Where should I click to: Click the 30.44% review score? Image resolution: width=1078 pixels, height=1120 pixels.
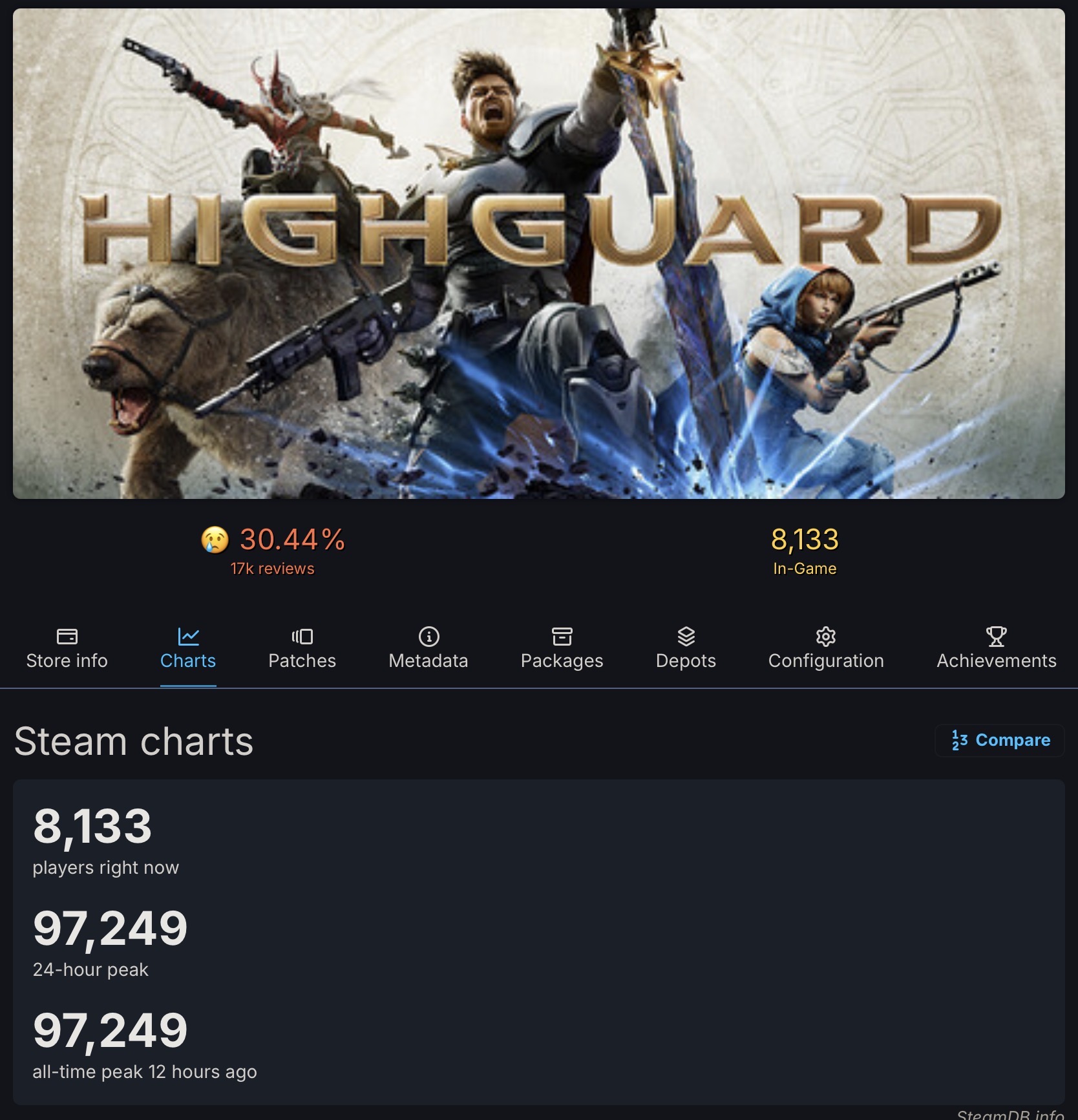click(x=292, y=540)
